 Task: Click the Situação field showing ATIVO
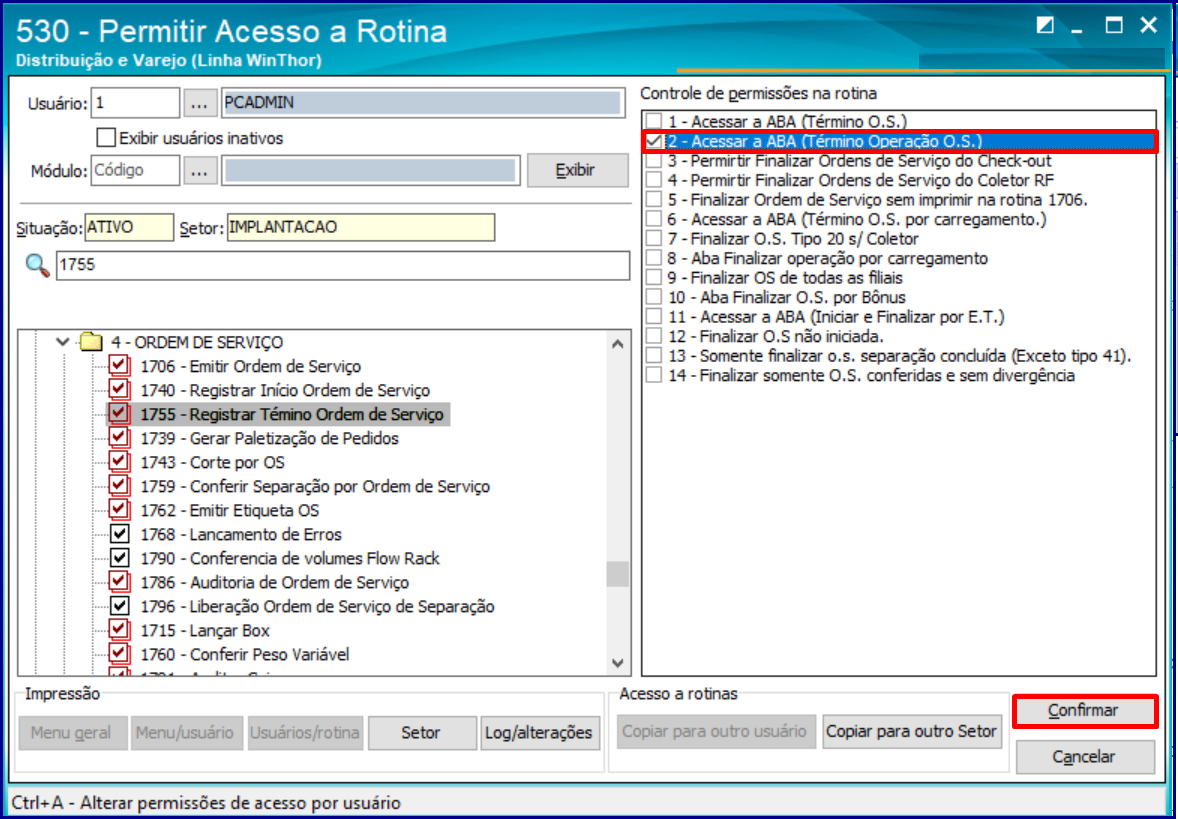(128, 228)
